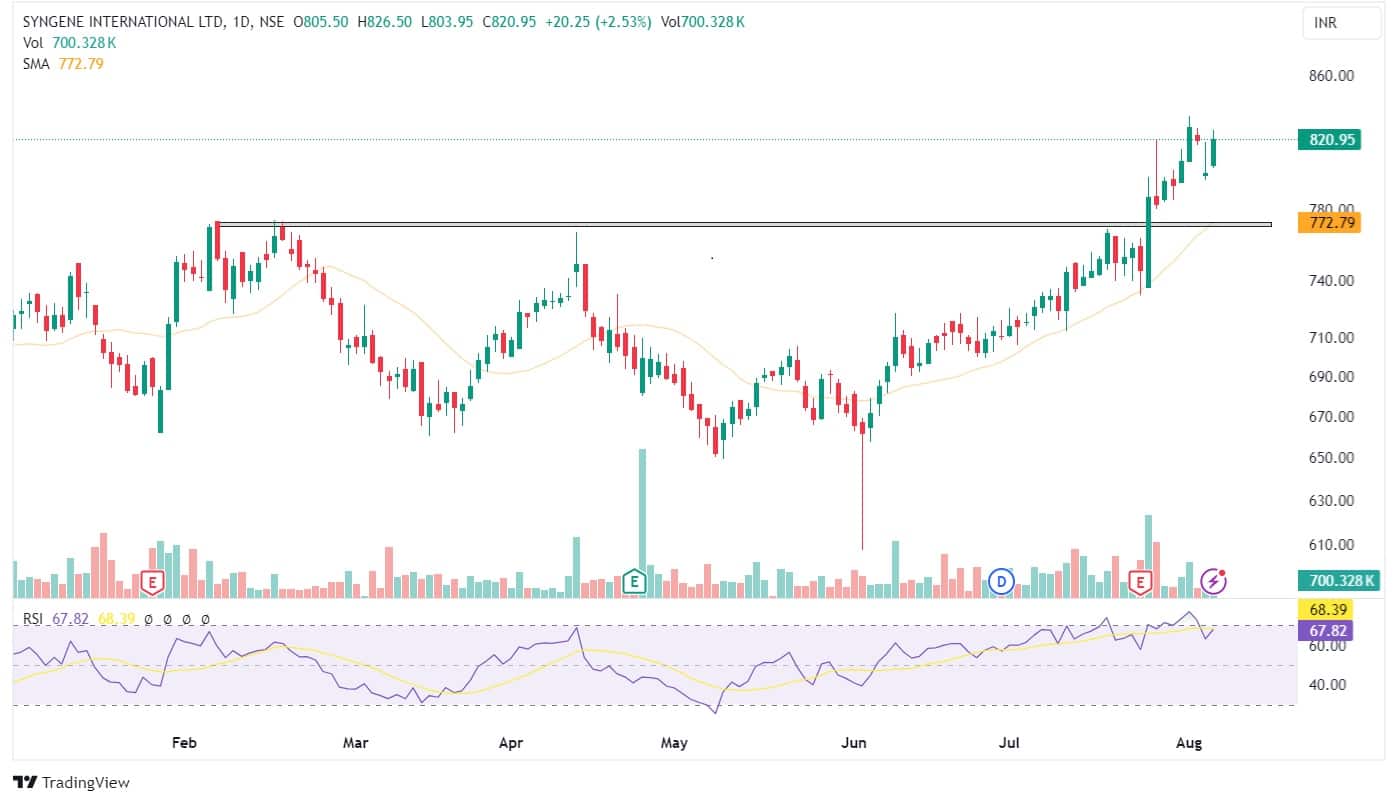Screen dimensions: 1398x804
Task: Click the 740.00 price axis label
Action: (x=1332, y=280)
